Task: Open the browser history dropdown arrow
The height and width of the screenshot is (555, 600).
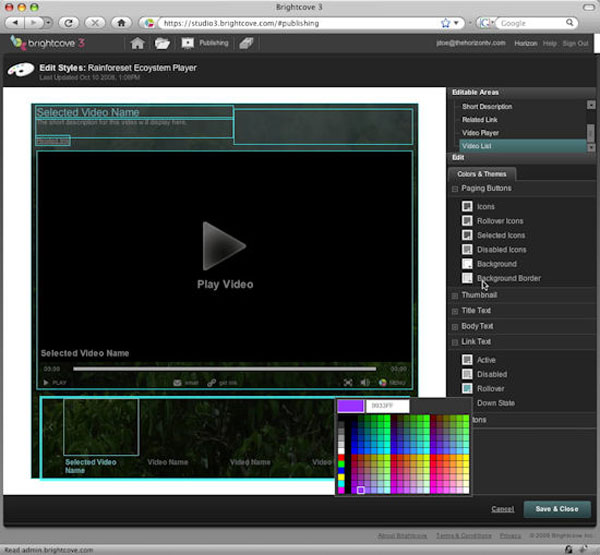Action: pyautogui.click(x=48, y=23)
